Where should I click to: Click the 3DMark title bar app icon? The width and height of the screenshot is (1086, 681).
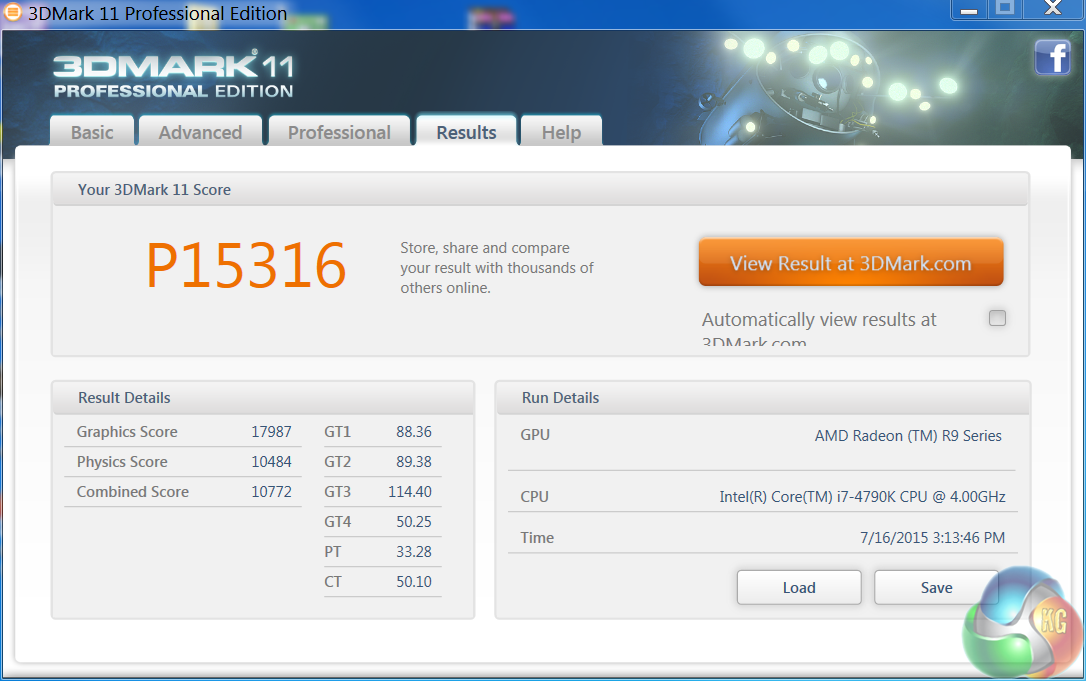[12, 12]
